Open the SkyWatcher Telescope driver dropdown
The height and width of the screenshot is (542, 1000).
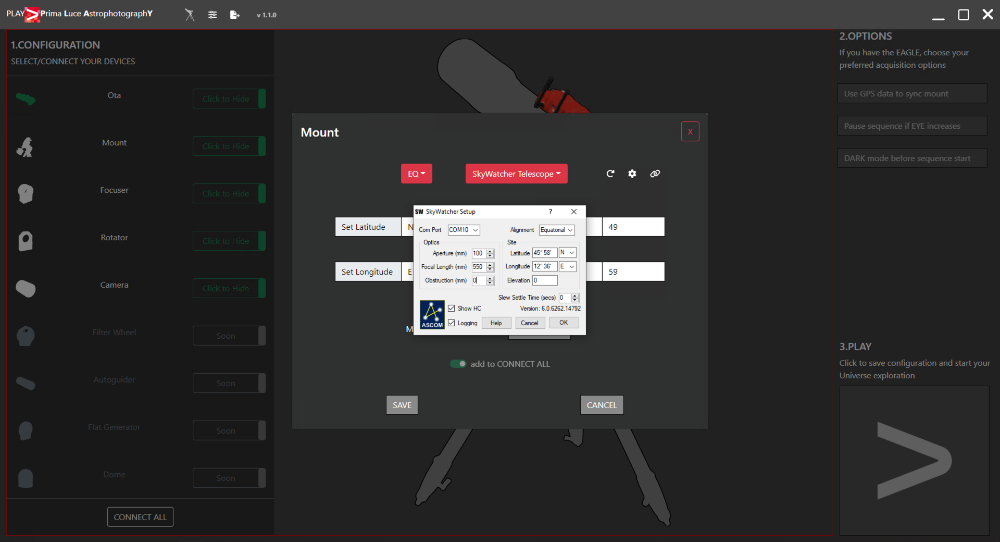pyautogui.click(x=517, y=174)
